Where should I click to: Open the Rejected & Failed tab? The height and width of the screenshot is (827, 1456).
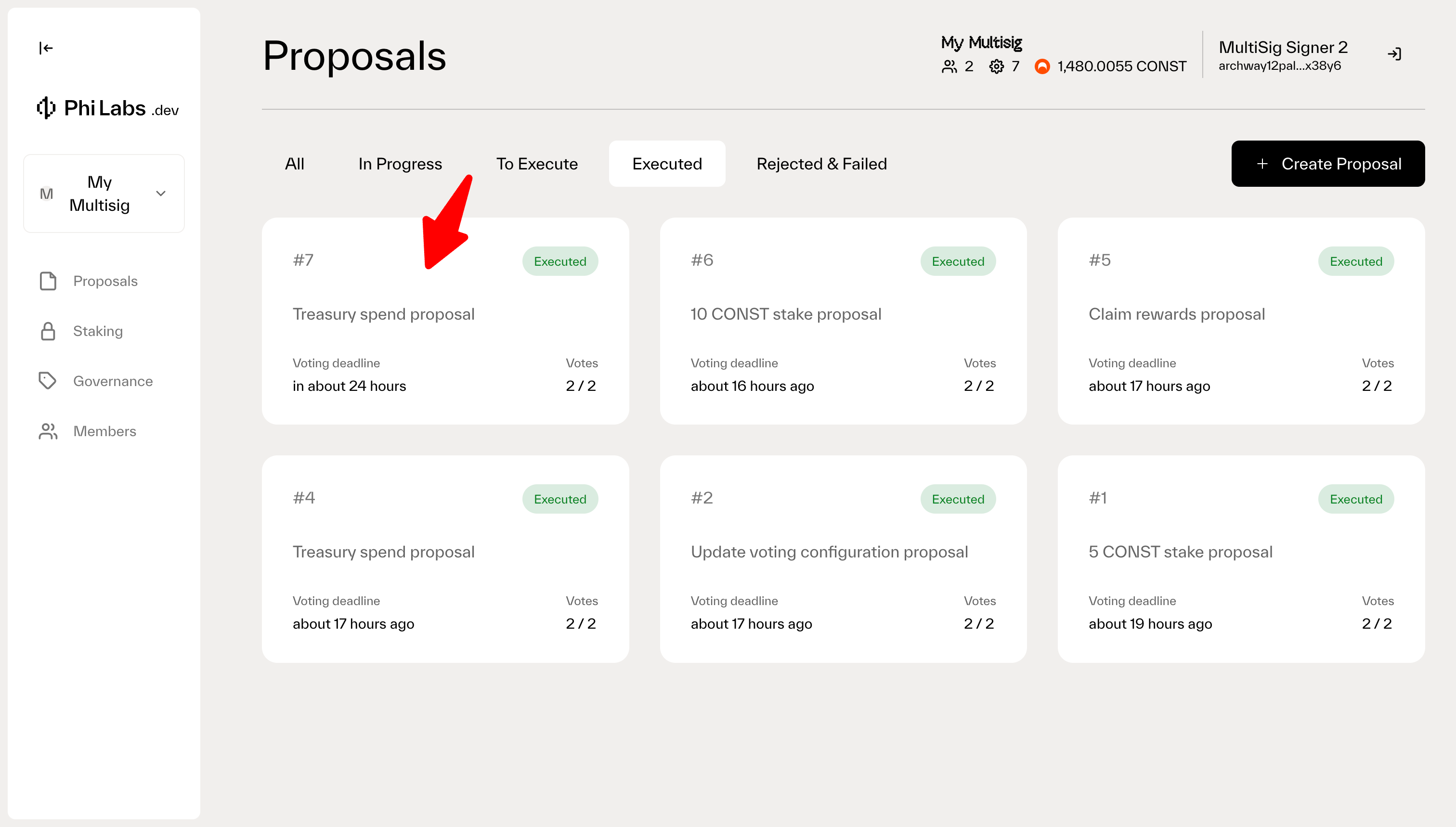(x=821, y=164)
